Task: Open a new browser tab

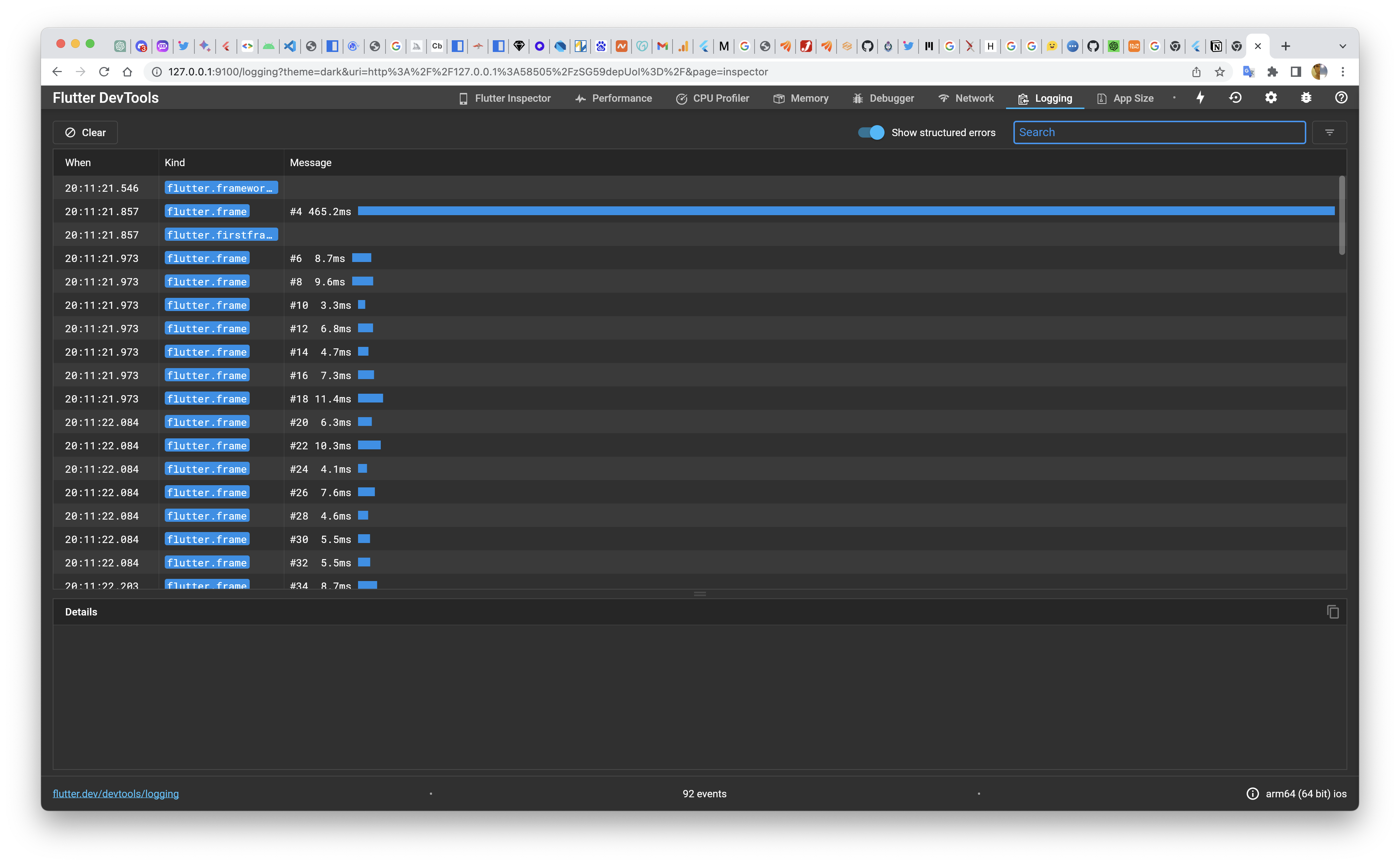Action: (x=1285, y=46)
